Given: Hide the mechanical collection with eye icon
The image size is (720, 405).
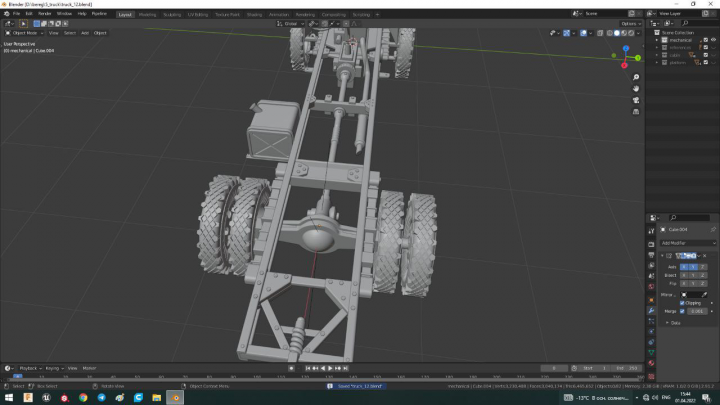Looking at the screenshot, I should click(714, 40).
